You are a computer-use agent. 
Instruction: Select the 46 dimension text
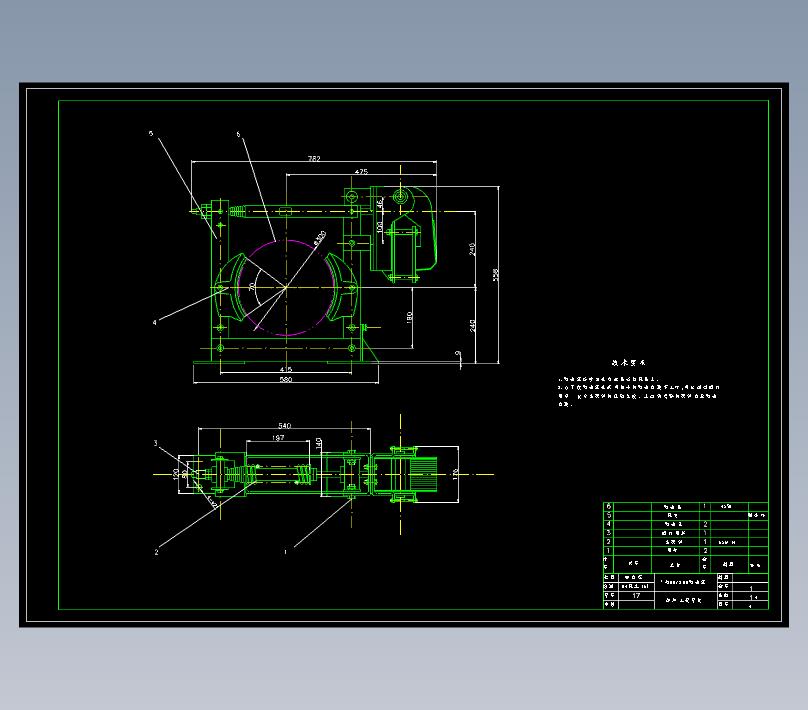pos(380,204)
